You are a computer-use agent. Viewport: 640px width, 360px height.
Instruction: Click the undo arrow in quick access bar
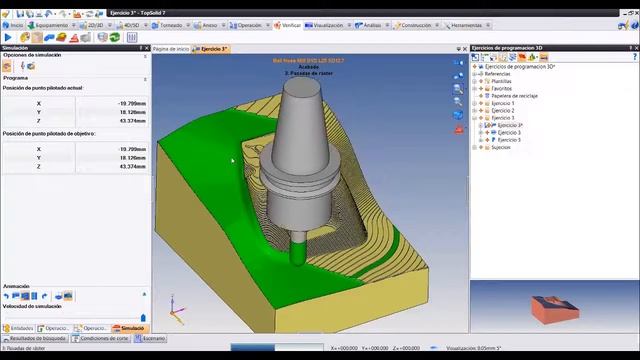49,14
